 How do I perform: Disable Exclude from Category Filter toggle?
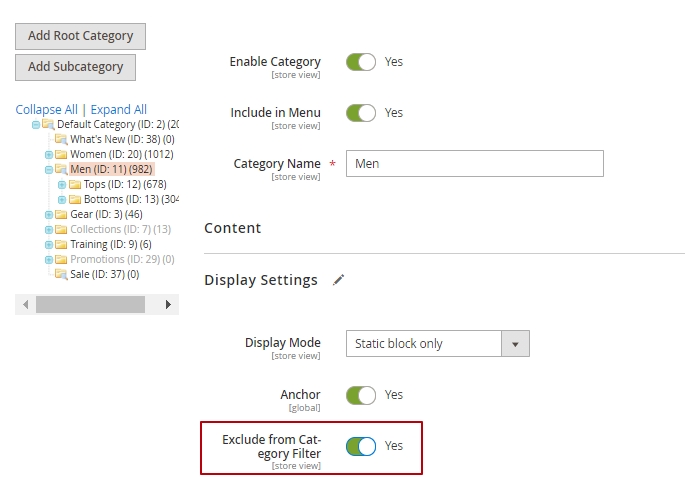[x=361, y=446]
